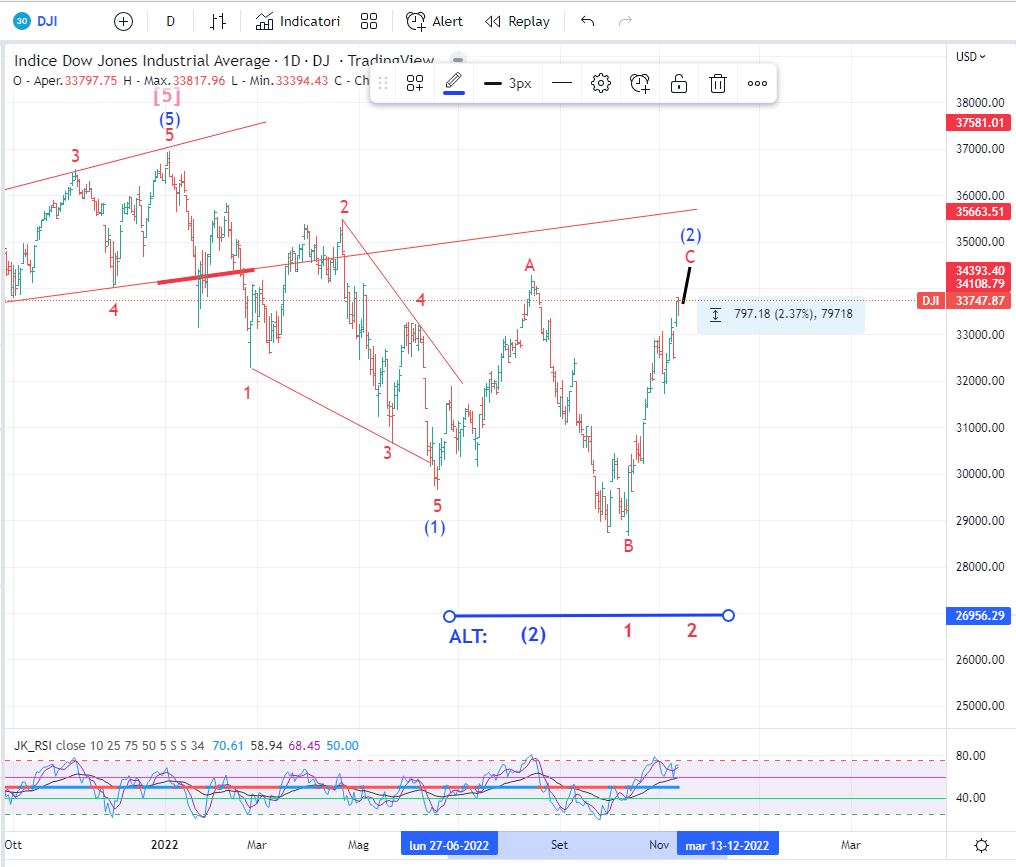1016x867 pixels.
Task: Select the short black projection line
Action: (687, 285)
